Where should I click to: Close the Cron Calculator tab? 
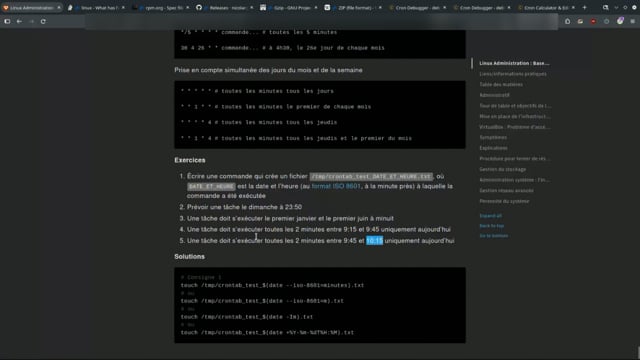tap(573, 7)
